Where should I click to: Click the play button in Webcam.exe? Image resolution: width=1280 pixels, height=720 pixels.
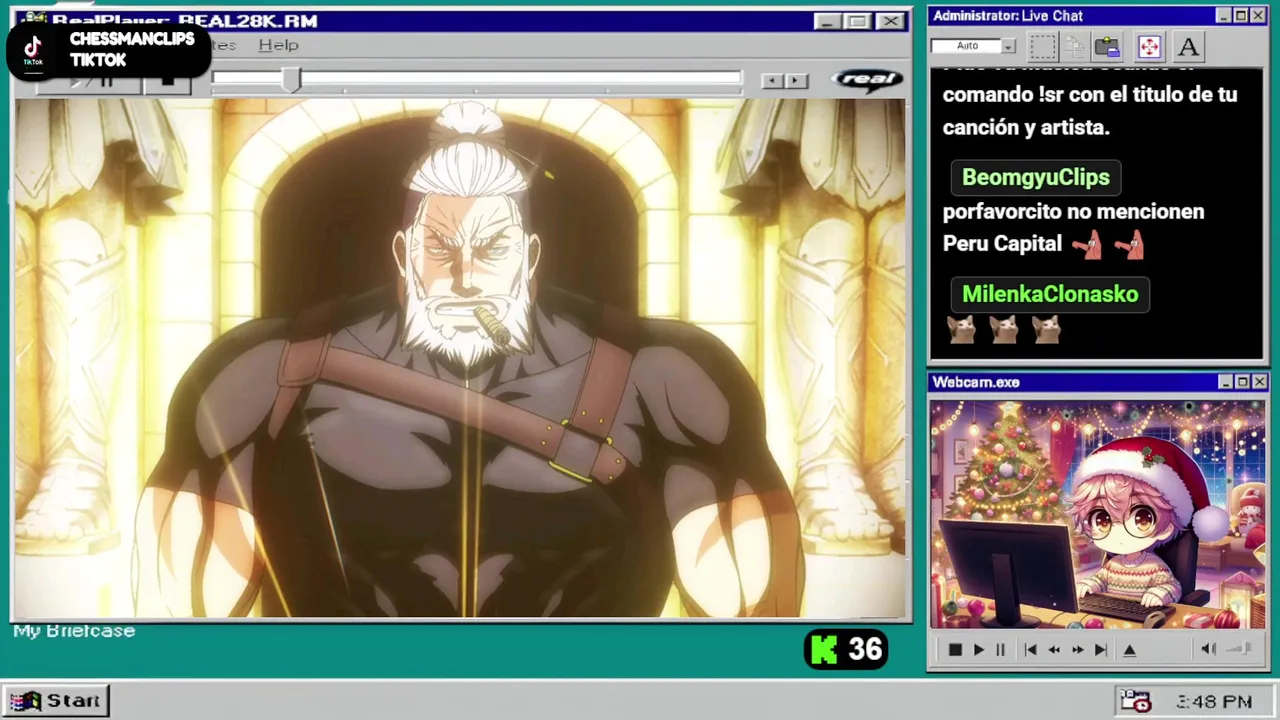[978, 650]
